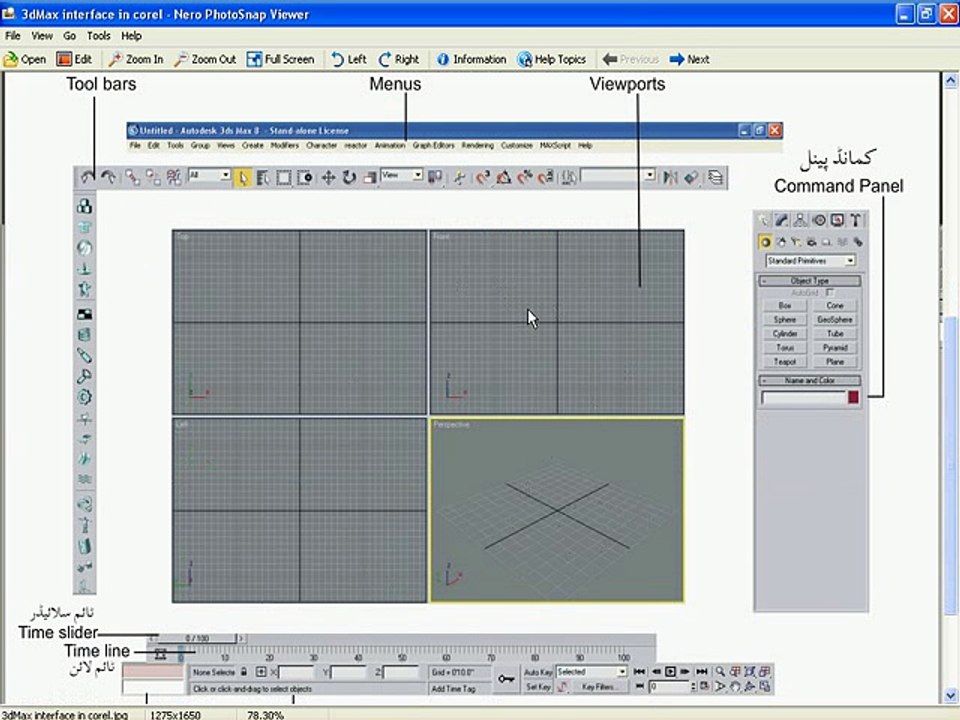Collapse the Object Type rollout

tap(809, 280)
